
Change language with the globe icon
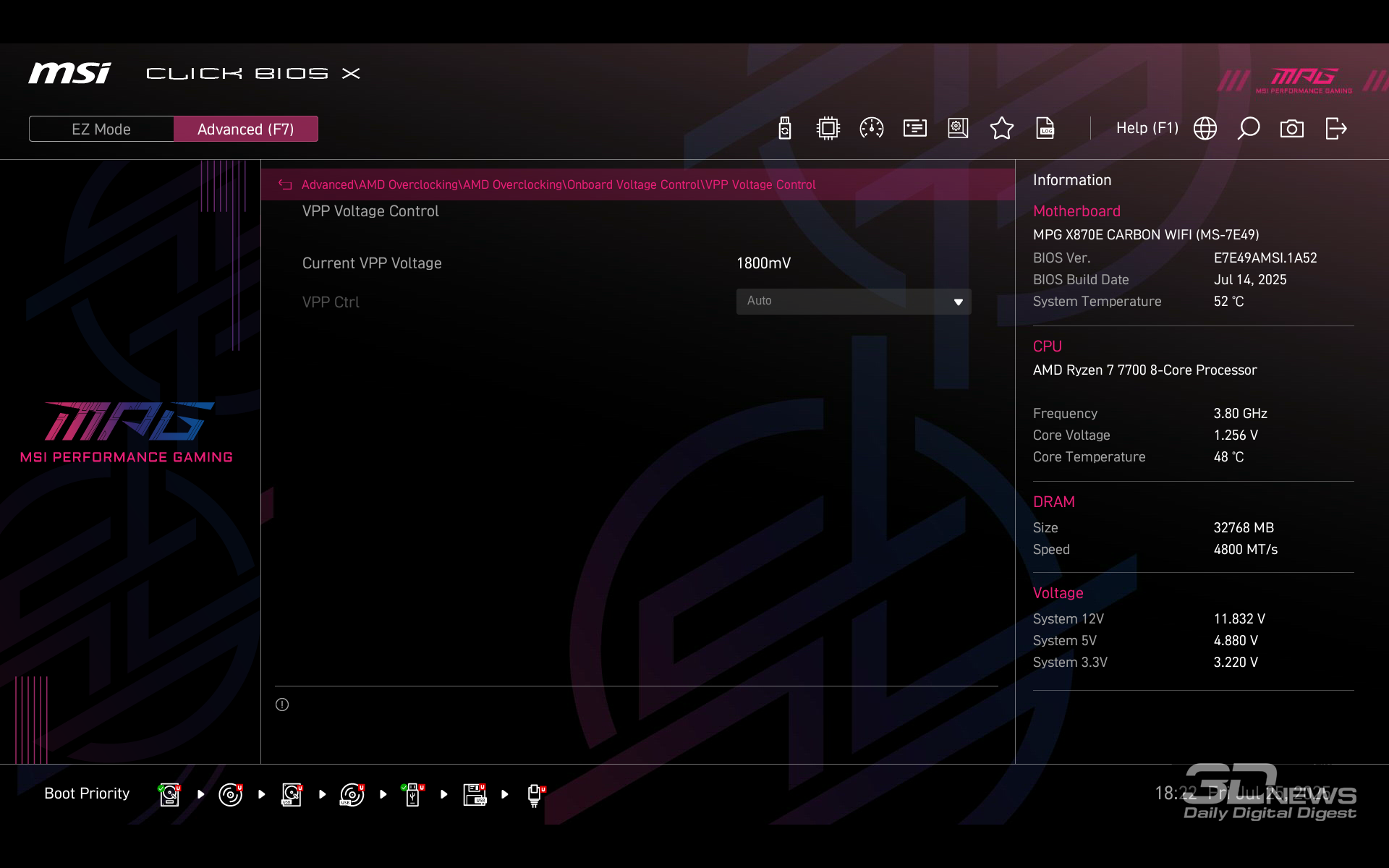(1205, 129)
